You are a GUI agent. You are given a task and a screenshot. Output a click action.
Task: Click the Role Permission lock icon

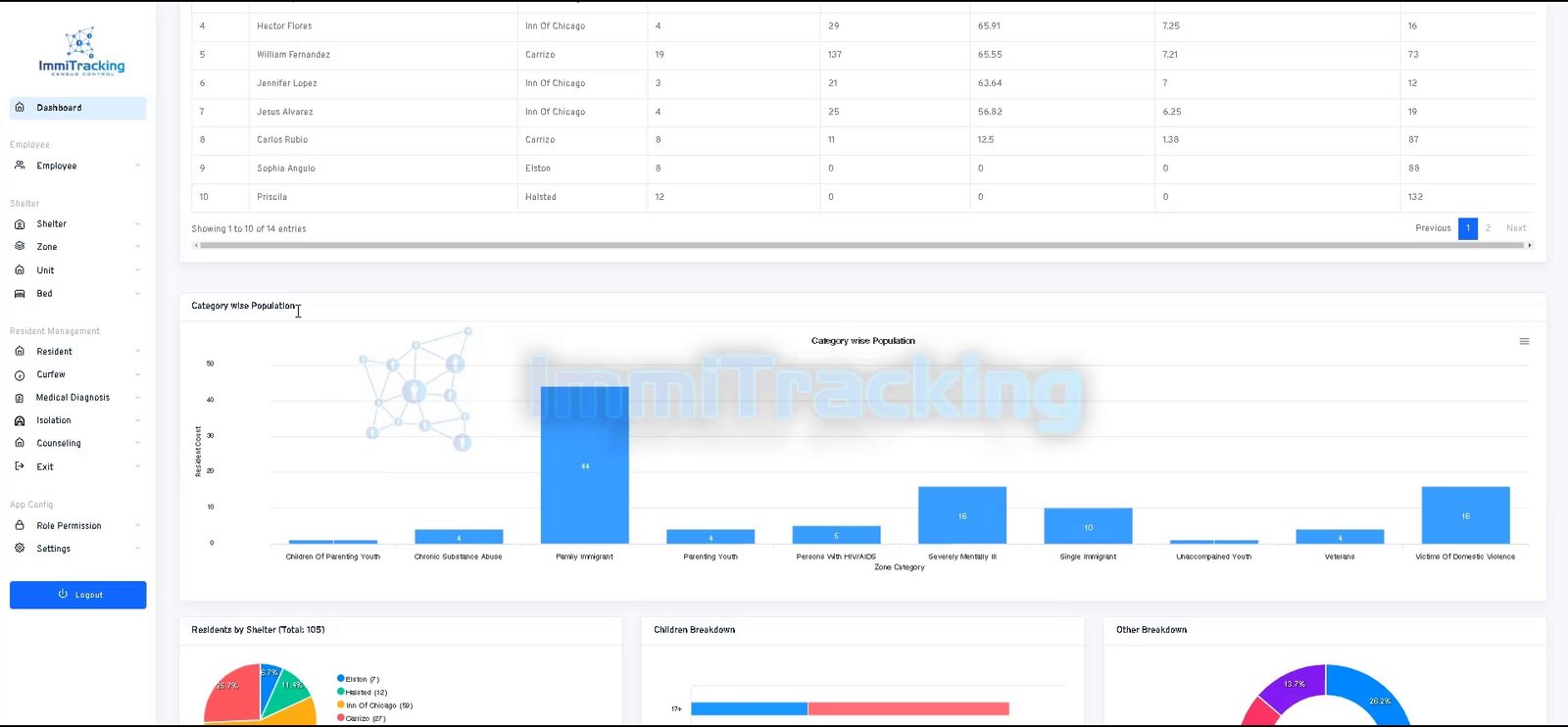click(x=20, y=526)
